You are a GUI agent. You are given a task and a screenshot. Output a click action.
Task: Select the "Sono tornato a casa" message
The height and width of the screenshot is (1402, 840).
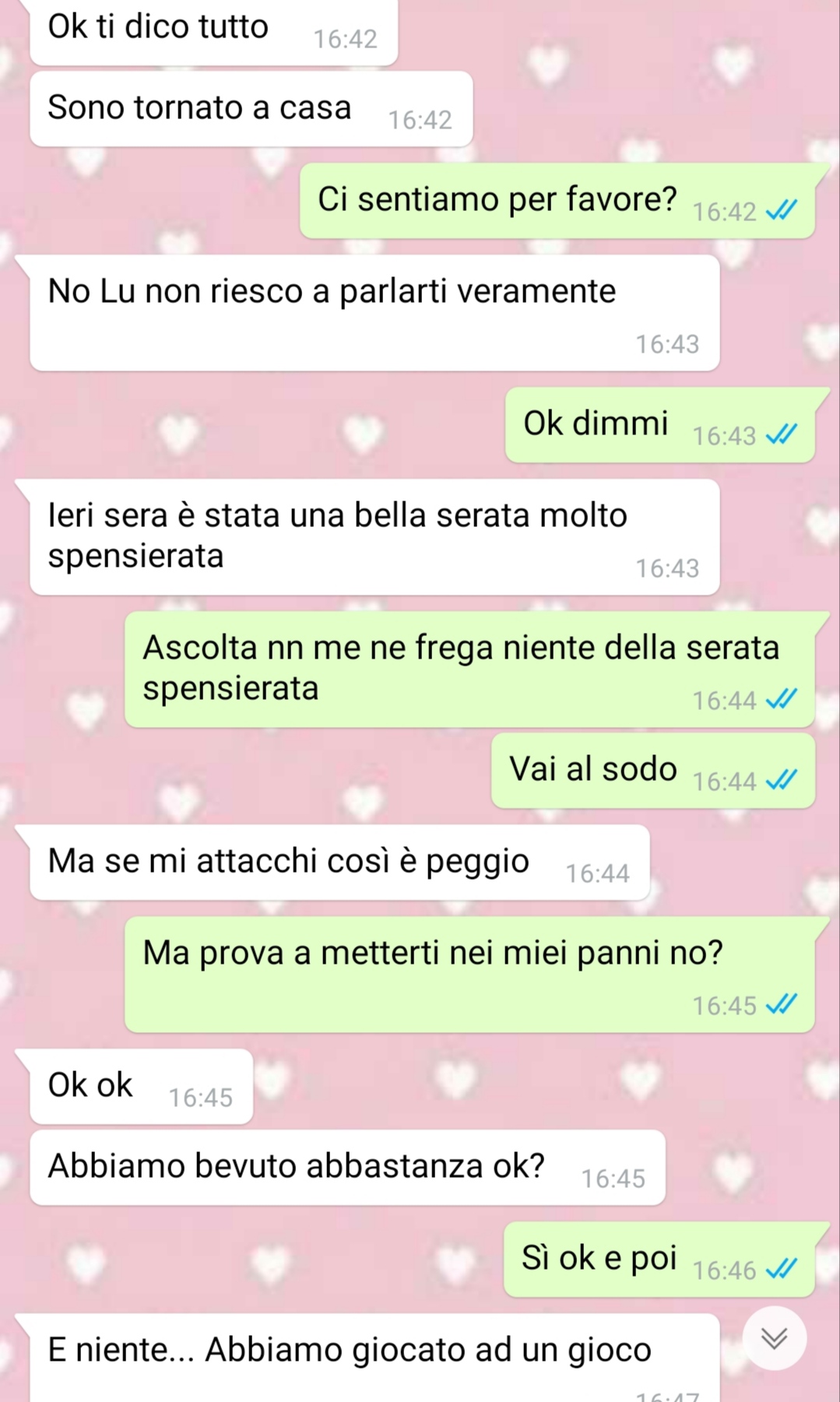click(x=251, y=109)
